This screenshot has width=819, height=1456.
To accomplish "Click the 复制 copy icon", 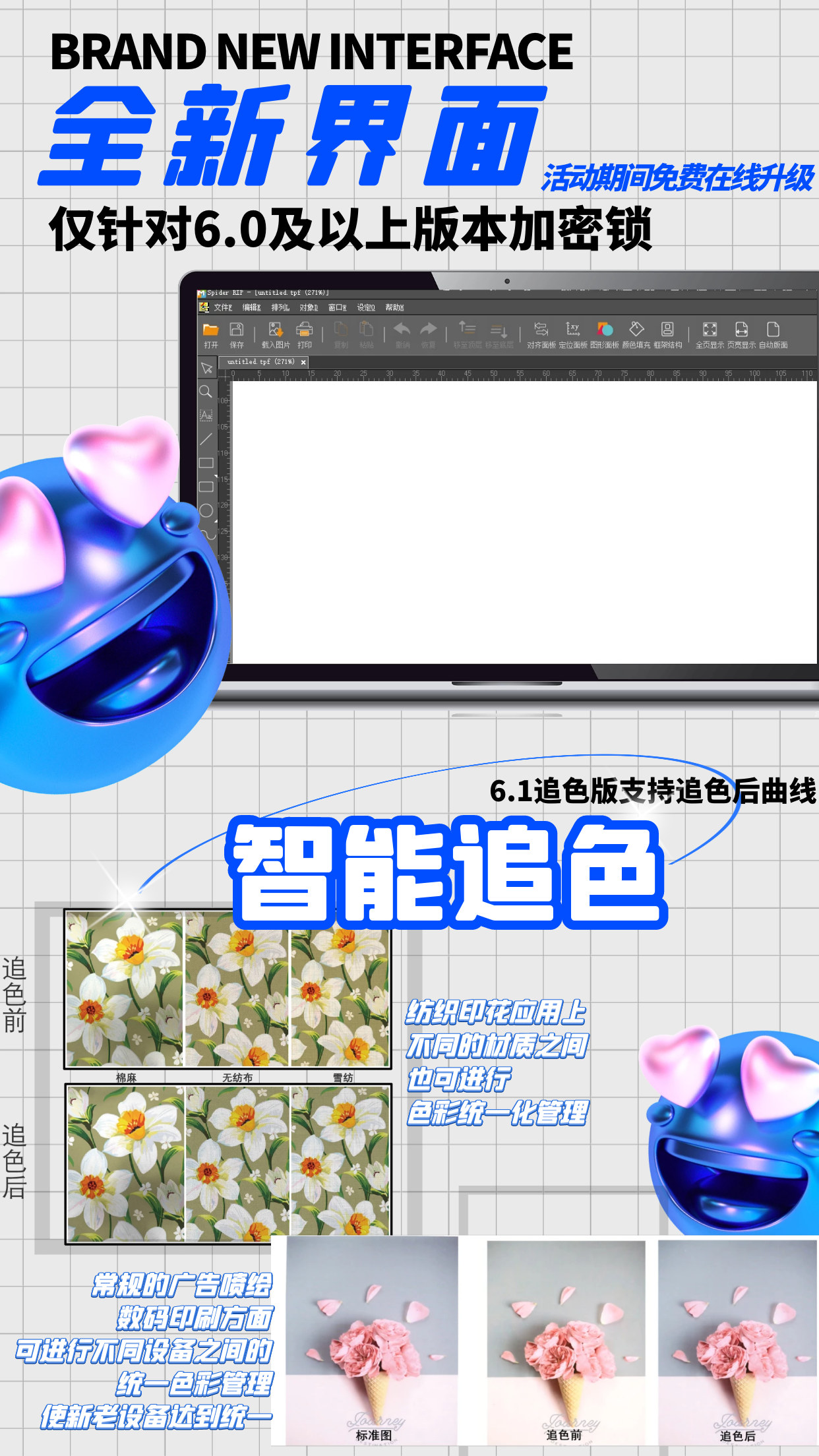I will click(341, 329).
